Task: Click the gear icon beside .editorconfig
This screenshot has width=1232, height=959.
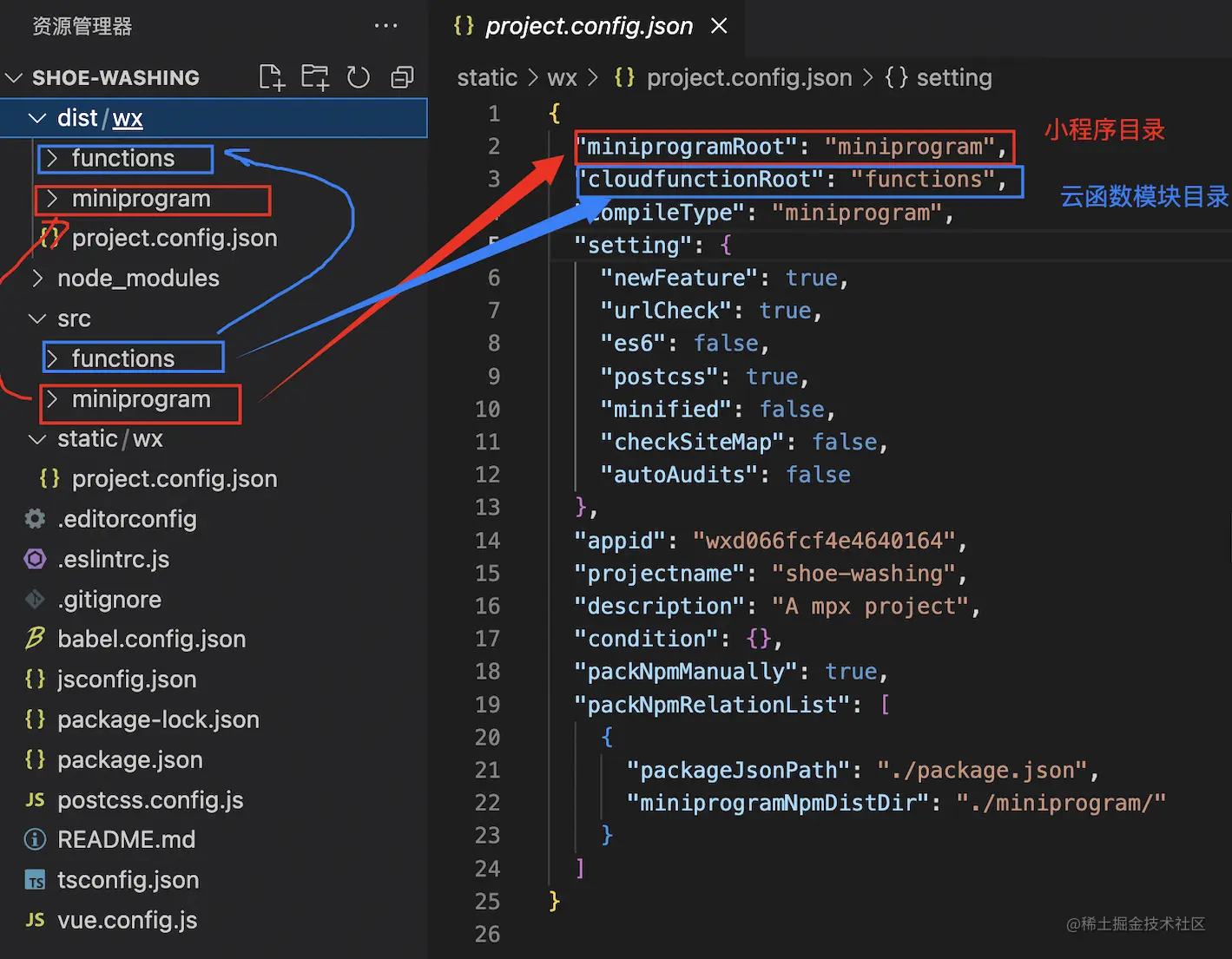Action: coord(35,519)
